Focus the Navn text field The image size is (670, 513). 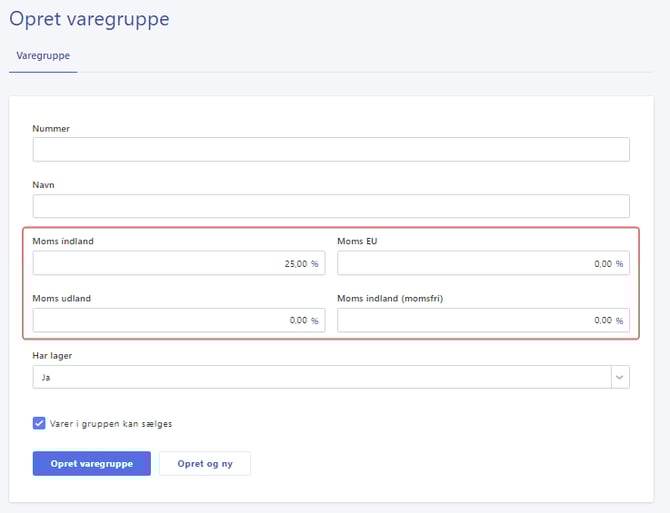pos(331,206)
